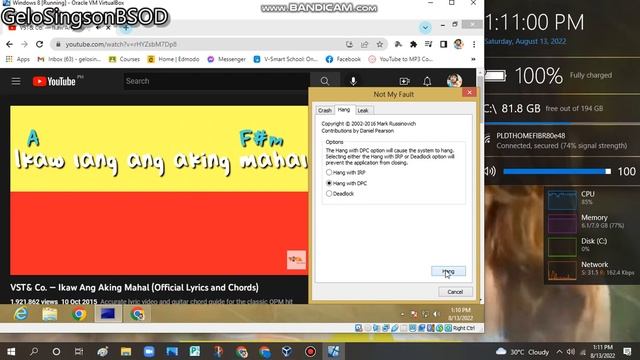Open the Chrome profile avatar
The height and width of the screenshot is (360, 640).
[x=458, y=44]
